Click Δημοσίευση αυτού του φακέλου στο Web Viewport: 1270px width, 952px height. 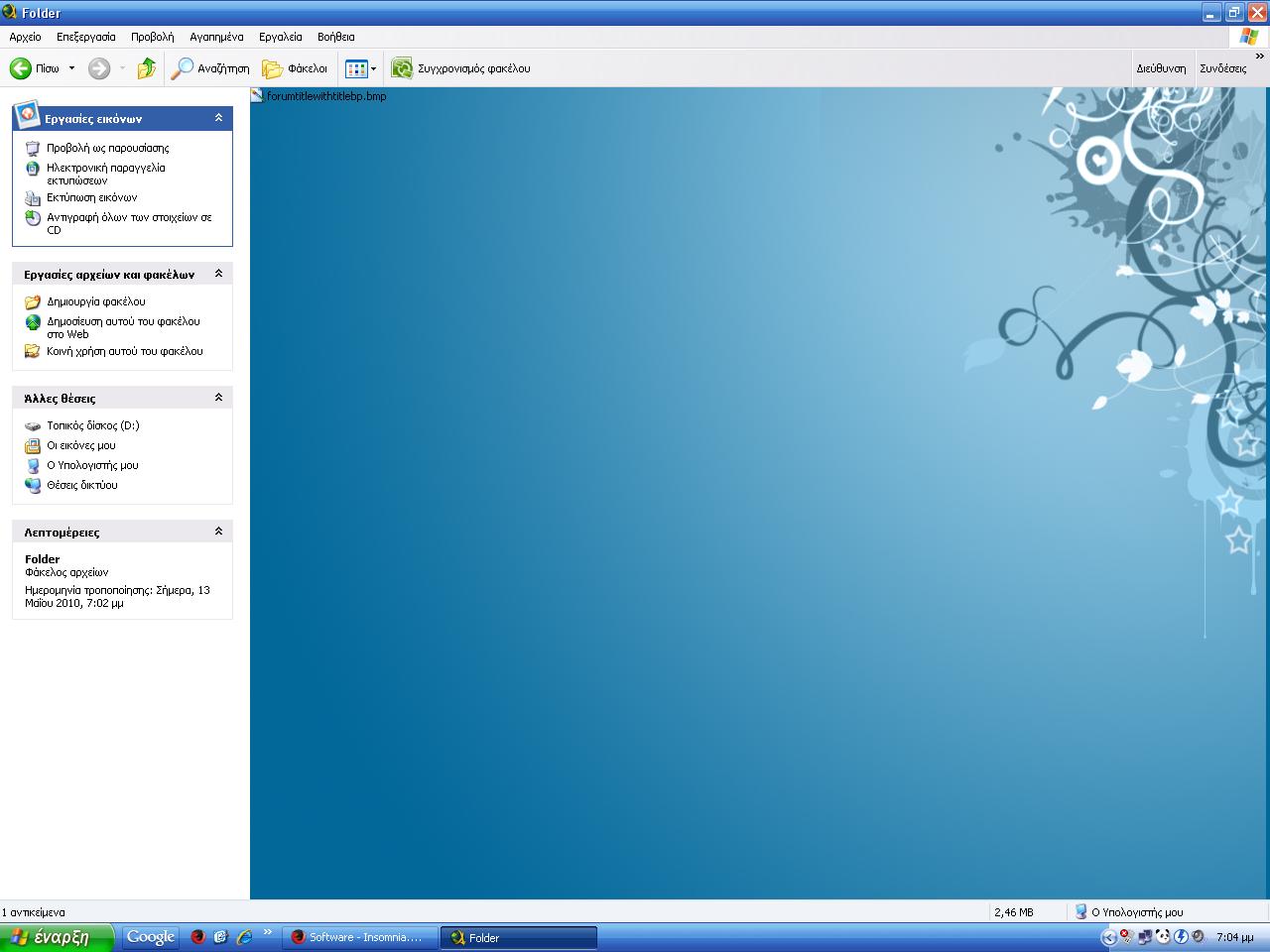(123, 327)
